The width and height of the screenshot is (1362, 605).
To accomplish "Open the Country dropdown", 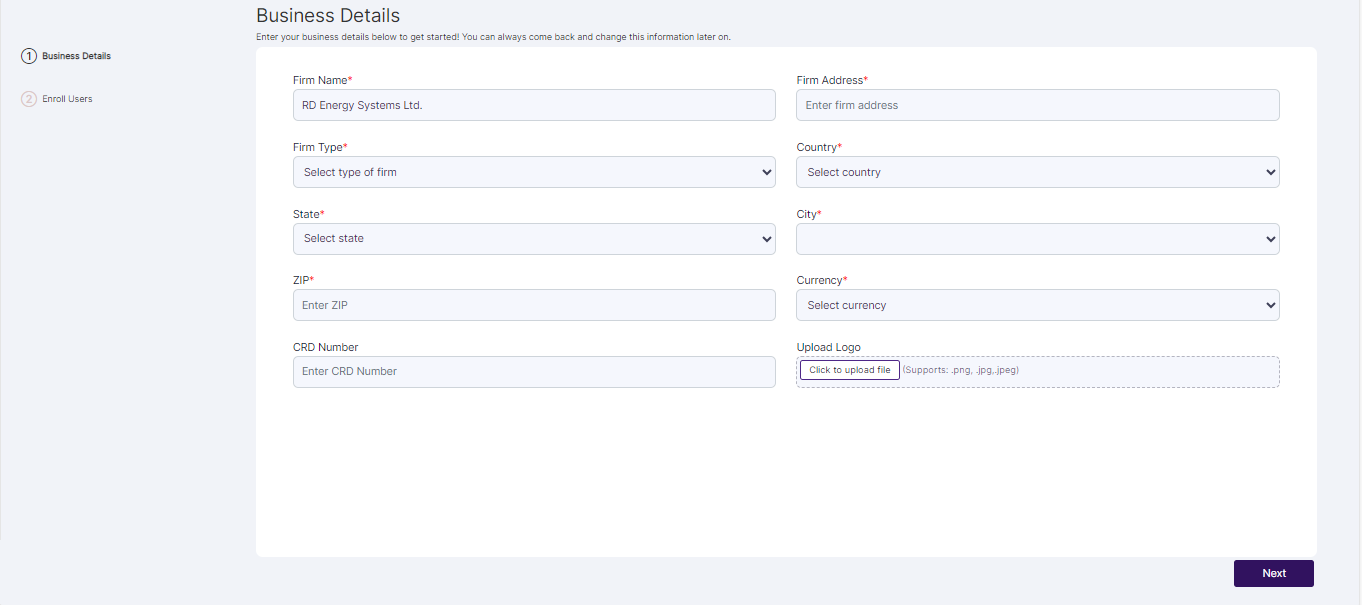I will 1036,171.
